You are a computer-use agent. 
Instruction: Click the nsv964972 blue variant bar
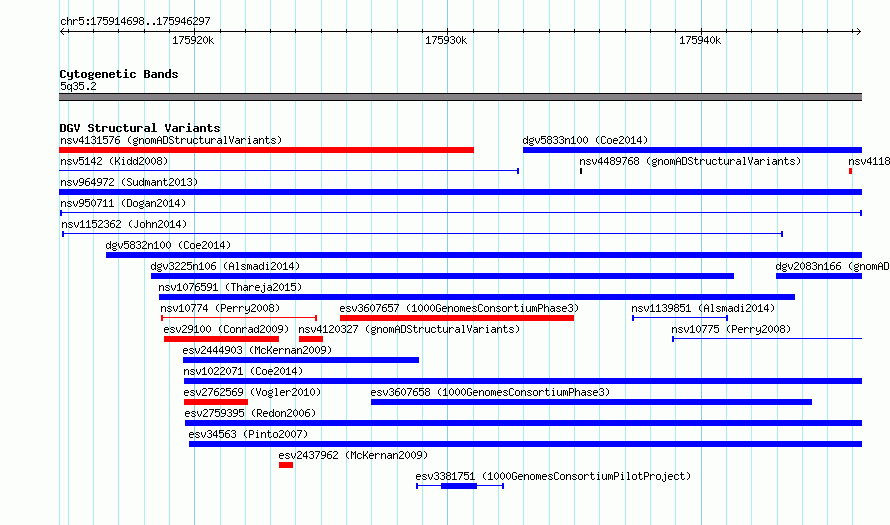pos(460,192)
